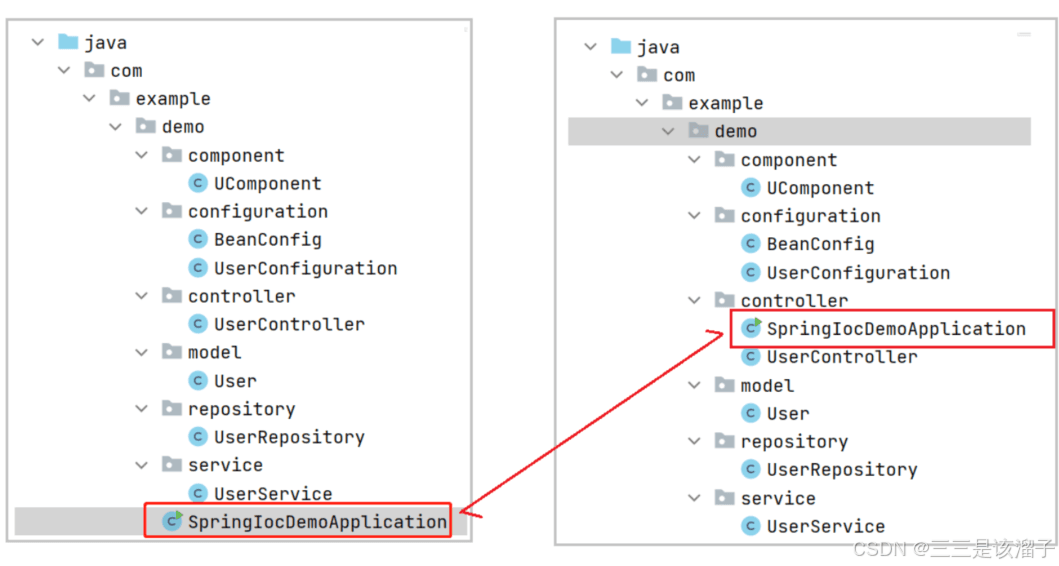Screen dimensions: 1059x566
Task: Click the UserRepository class icon in right tree
Action: tap(751, 469)
